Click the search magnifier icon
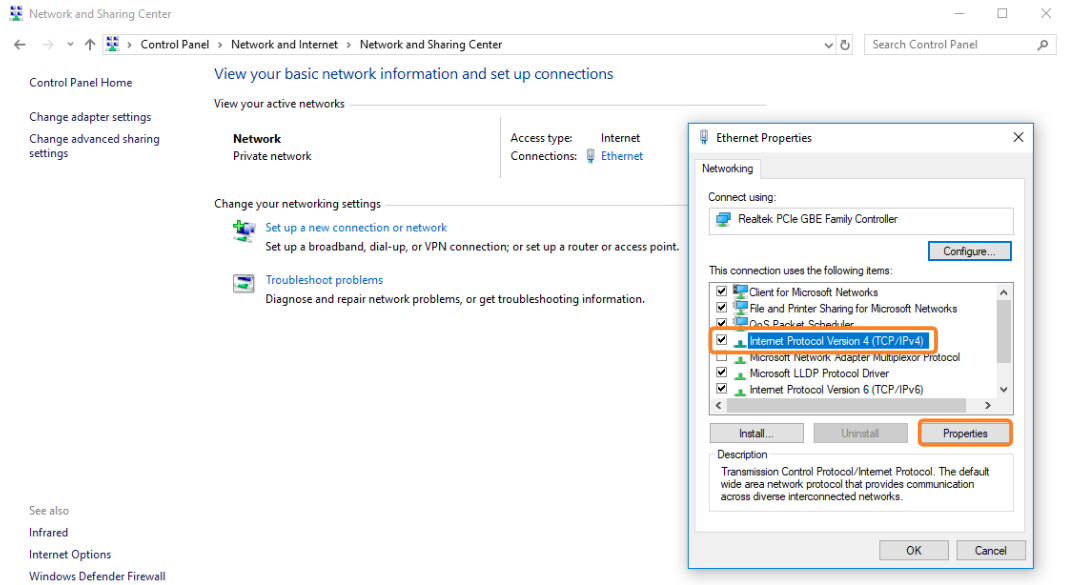Image resolution: width=1066 pixels, height=585 pixels. pos(1043,45)
